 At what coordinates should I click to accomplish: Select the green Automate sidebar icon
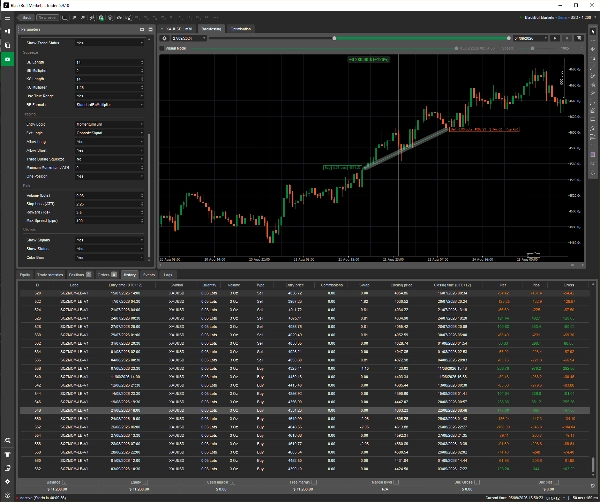(7, 59)
